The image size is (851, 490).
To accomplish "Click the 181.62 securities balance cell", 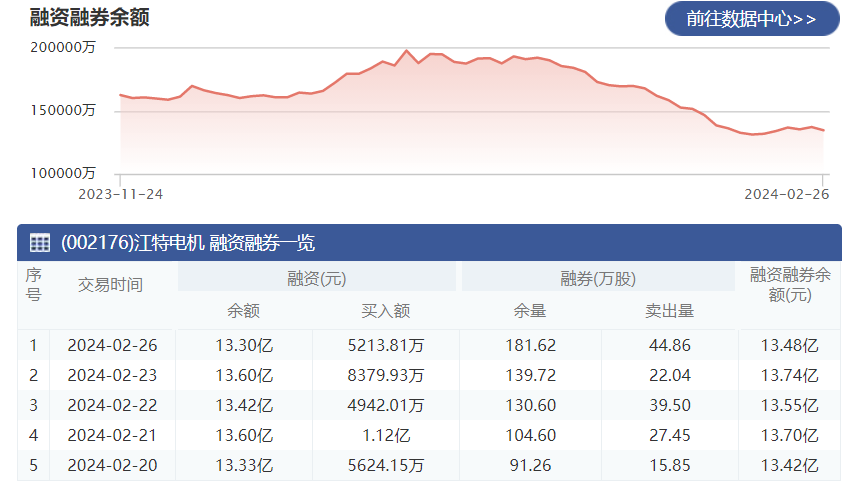I will pyautogui.click(x=531, y=346).
